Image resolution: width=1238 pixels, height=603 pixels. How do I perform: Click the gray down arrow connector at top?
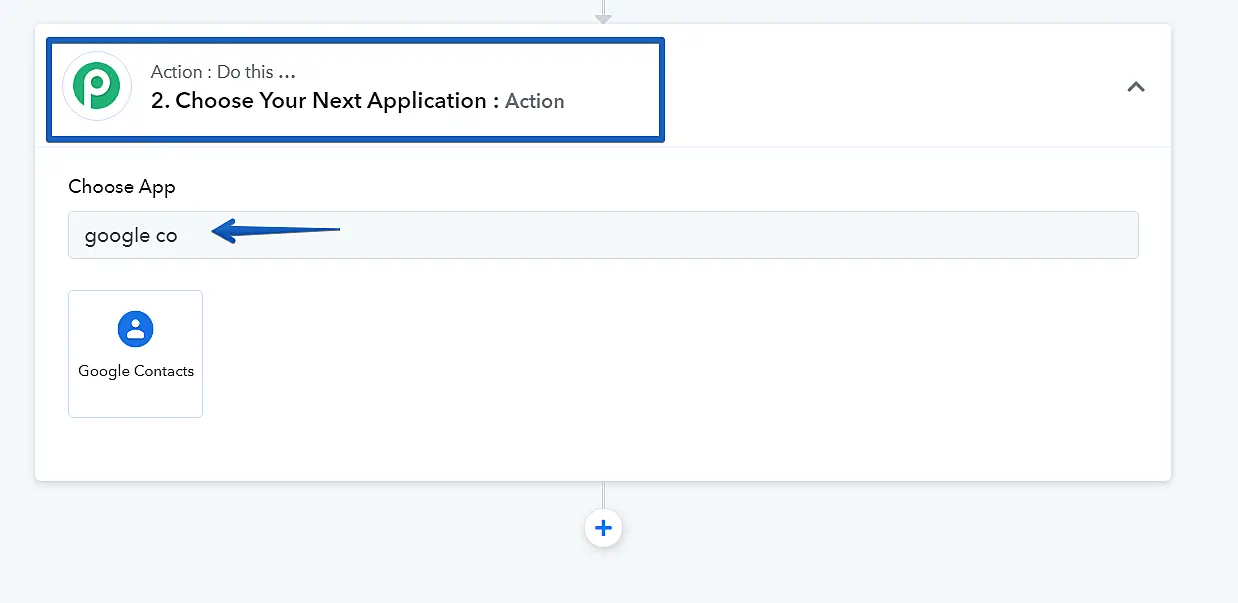[x=603, y=15]
